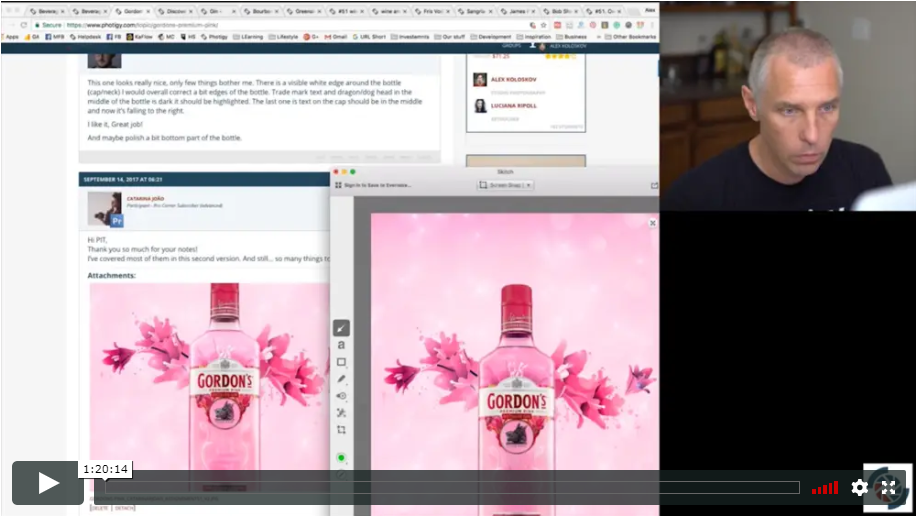Open the G+ bookmark
916x516 pixels.
[311, 37]
